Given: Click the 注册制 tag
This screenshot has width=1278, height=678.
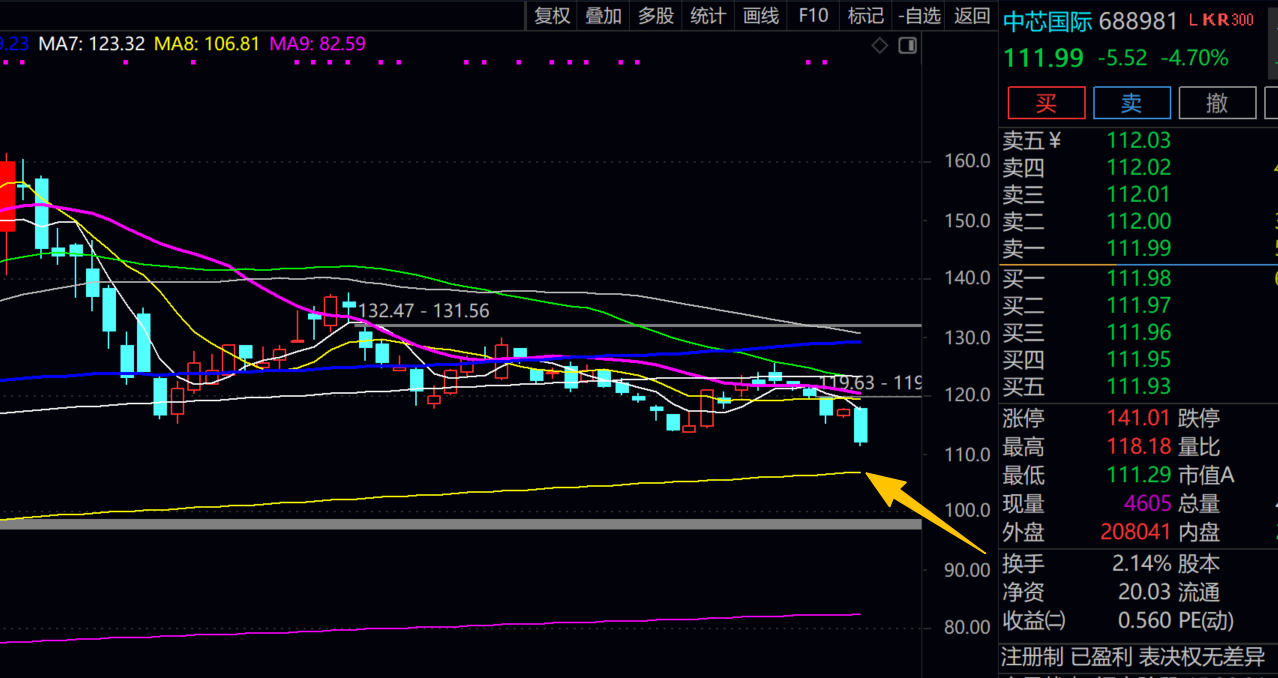Looking at the screenshot, I should pyautogui.click(x=1033, y=657).
